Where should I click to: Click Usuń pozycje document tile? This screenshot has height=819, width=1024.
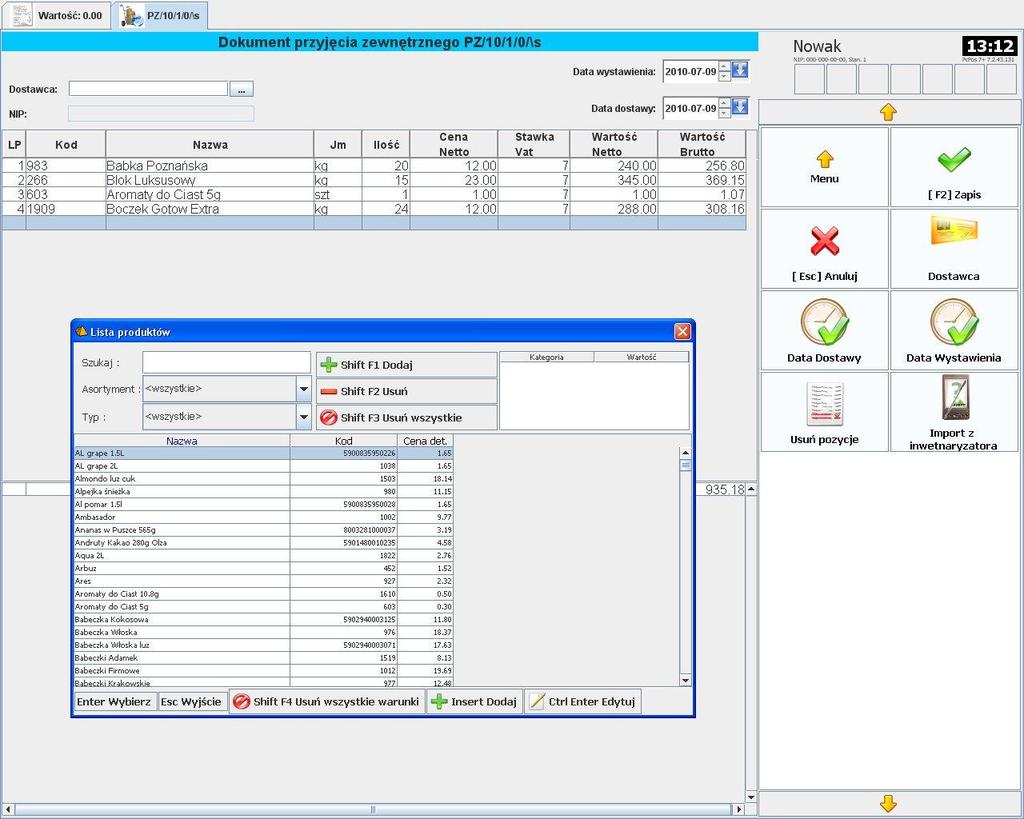tap(824, 412)
